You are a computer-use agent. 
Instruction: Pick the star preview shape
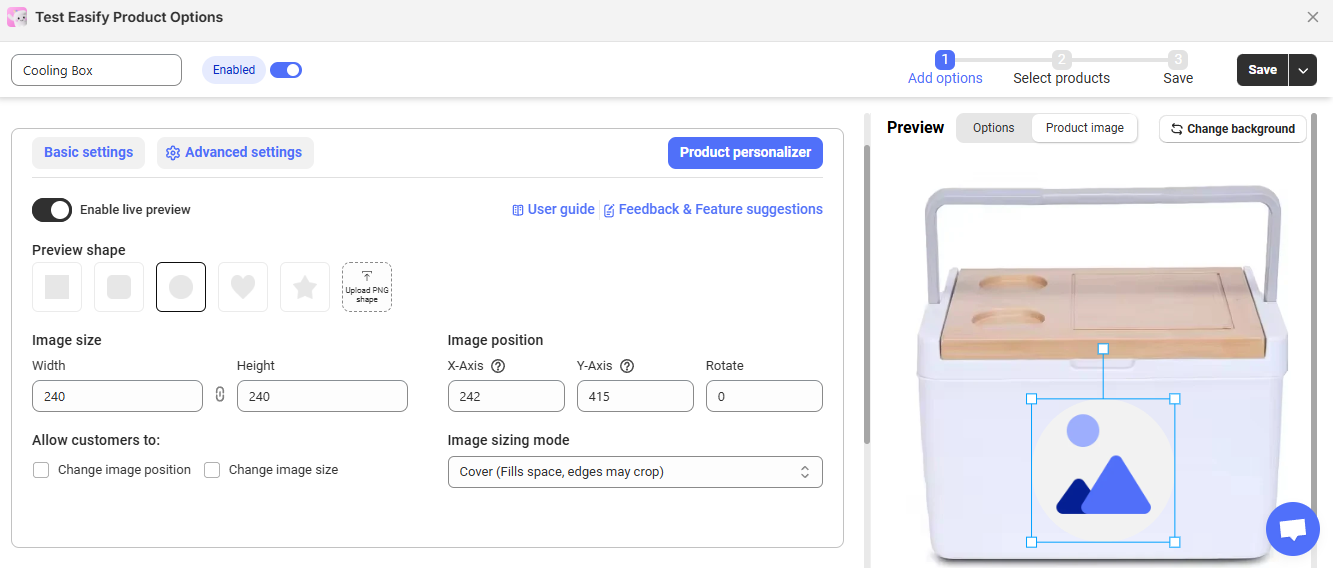305,287
